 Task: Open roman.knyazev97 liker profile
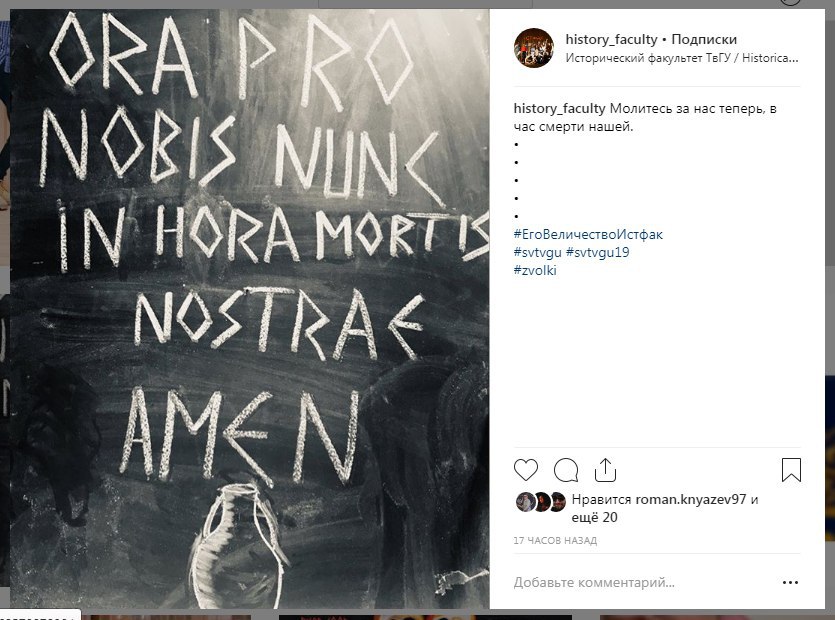point(691,500)
